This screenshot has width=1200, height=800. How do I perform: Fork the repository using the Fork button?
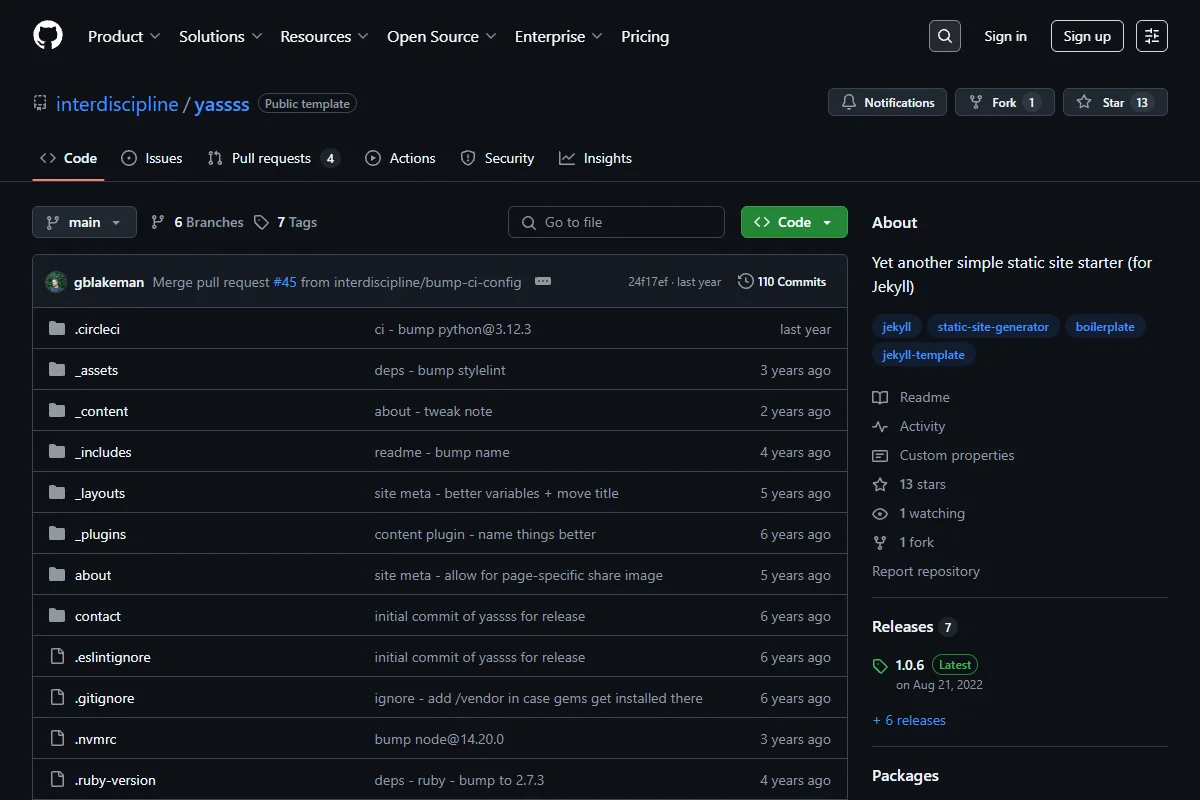(1004, 102)
